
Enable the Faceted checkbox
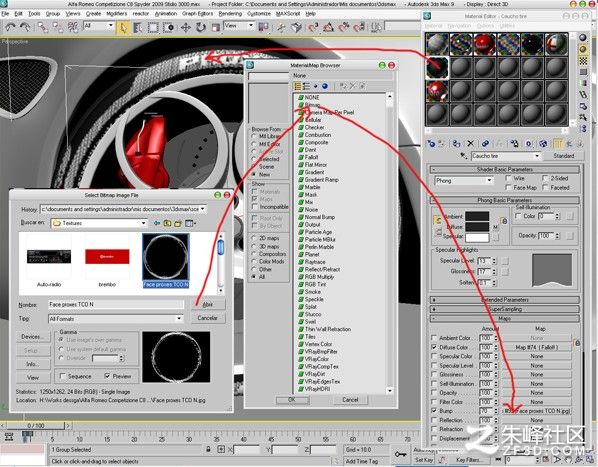545,187
